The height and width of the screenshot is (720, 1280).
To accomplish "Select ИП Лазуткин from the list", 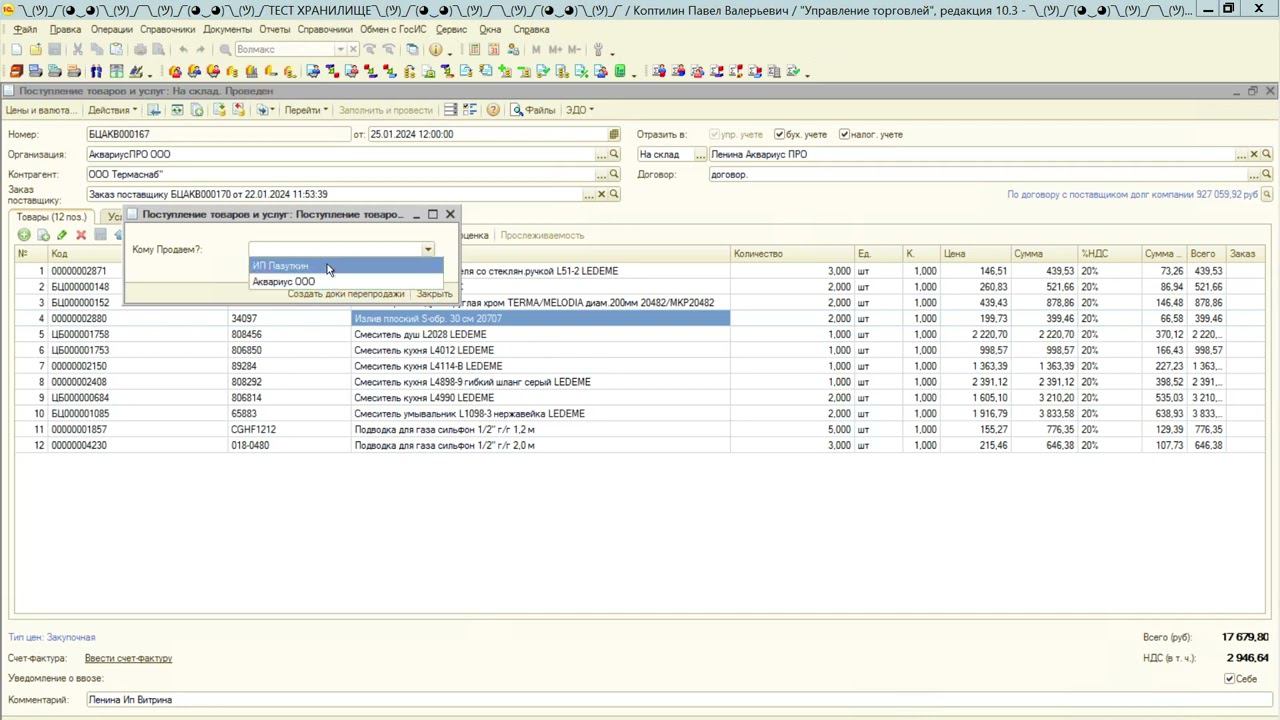I will [x=281, y=266].
